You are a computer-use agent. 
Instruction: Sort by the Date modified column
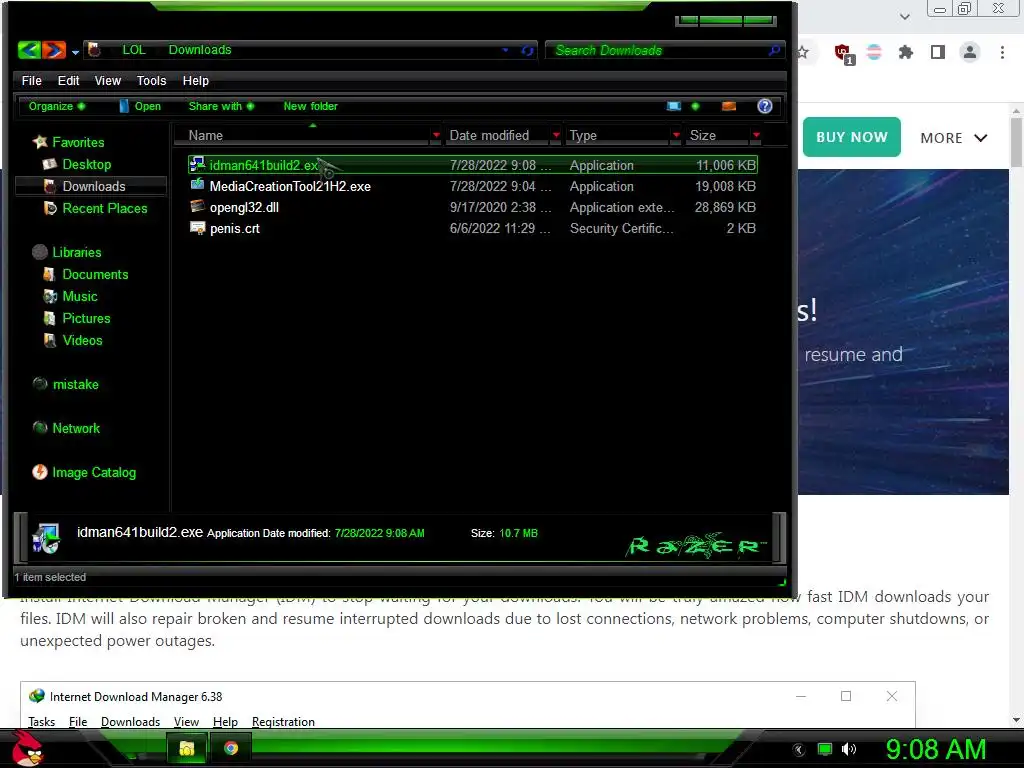click(x=489, y=135)
